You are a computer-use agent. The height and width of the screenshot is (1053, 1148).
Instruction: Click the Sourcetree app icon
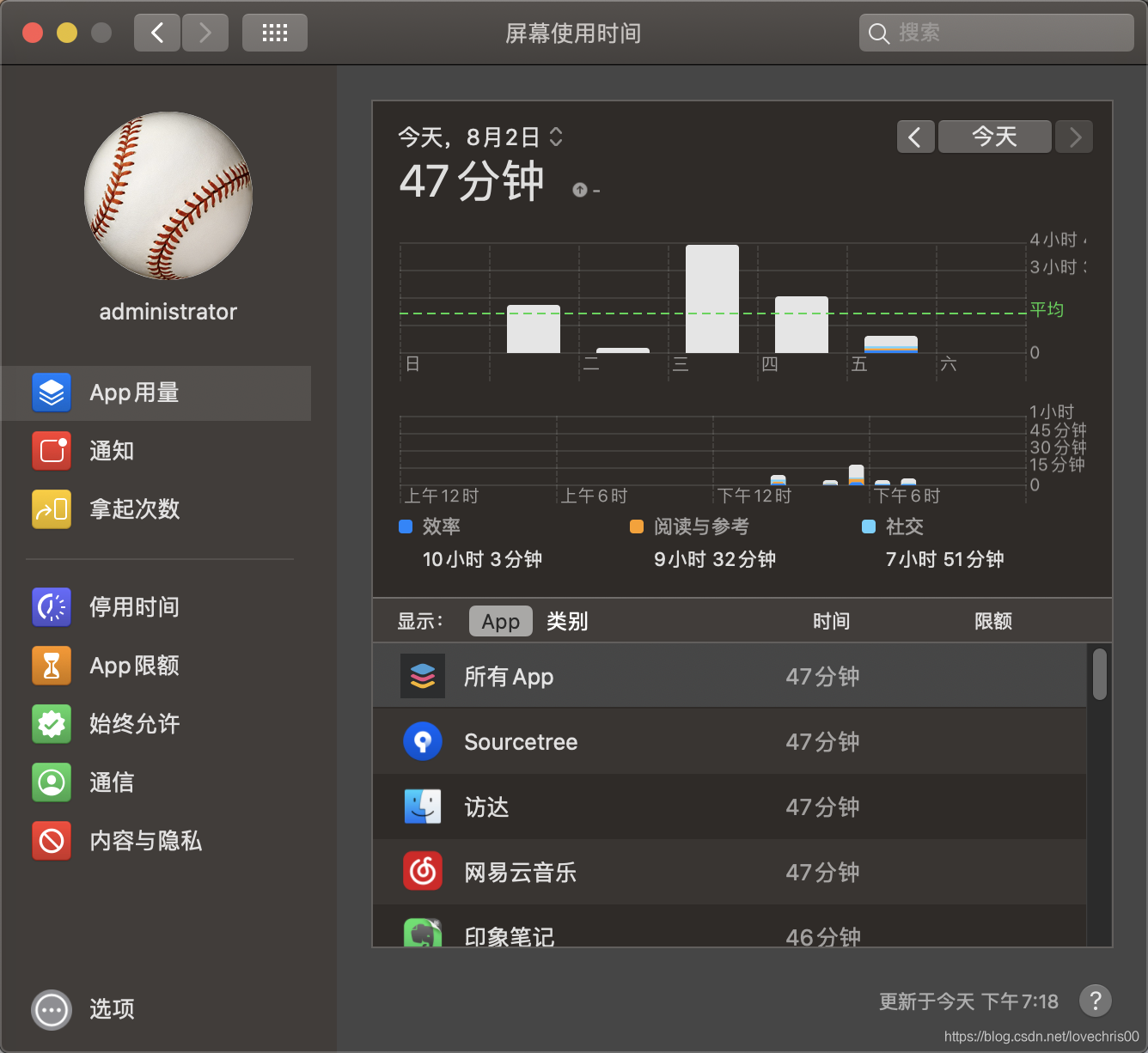423,741
